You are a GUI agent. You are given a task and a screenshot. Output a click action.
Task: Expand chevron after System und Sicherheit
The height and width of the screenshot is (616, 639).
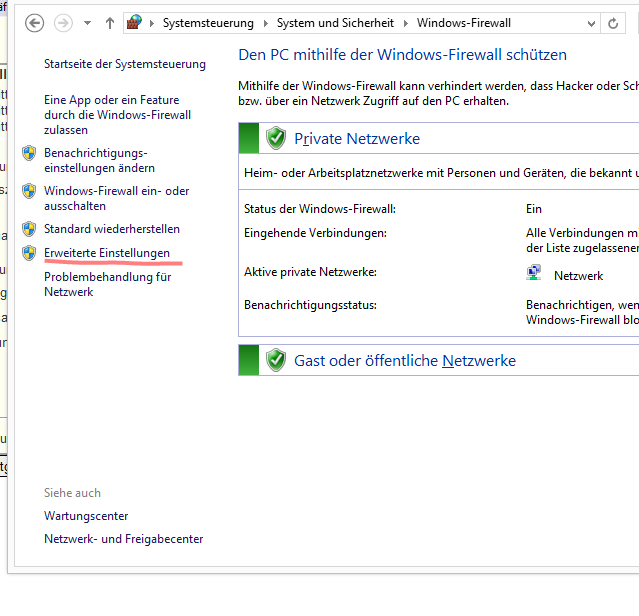(x=405, y=23)
